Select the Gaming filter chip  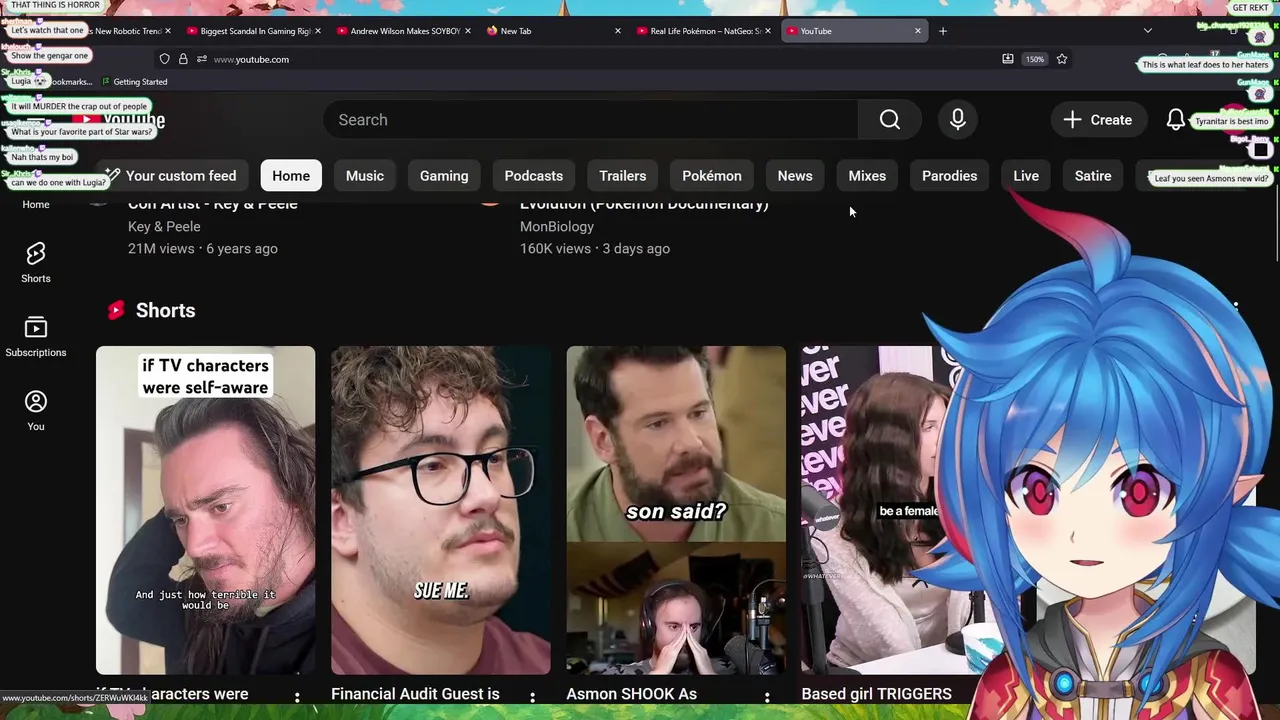[x=444, y=176]
